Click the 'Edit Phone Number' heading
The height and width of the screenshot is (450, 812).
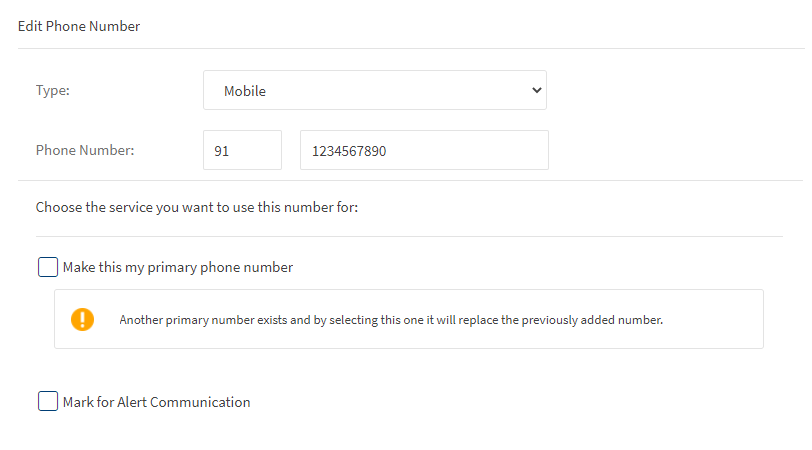point(79,27)
